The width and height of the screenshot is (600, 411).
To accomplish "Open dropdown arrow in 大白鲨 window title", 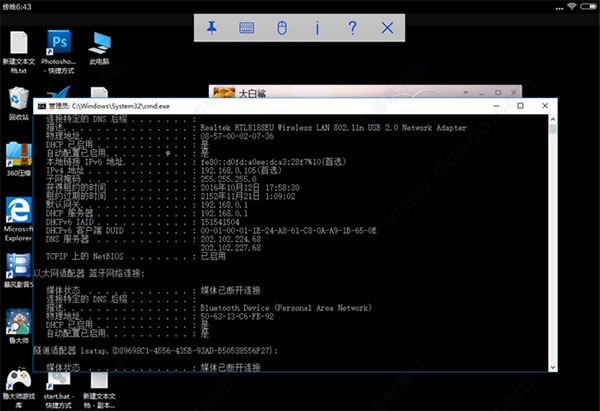I will (466, 92).
